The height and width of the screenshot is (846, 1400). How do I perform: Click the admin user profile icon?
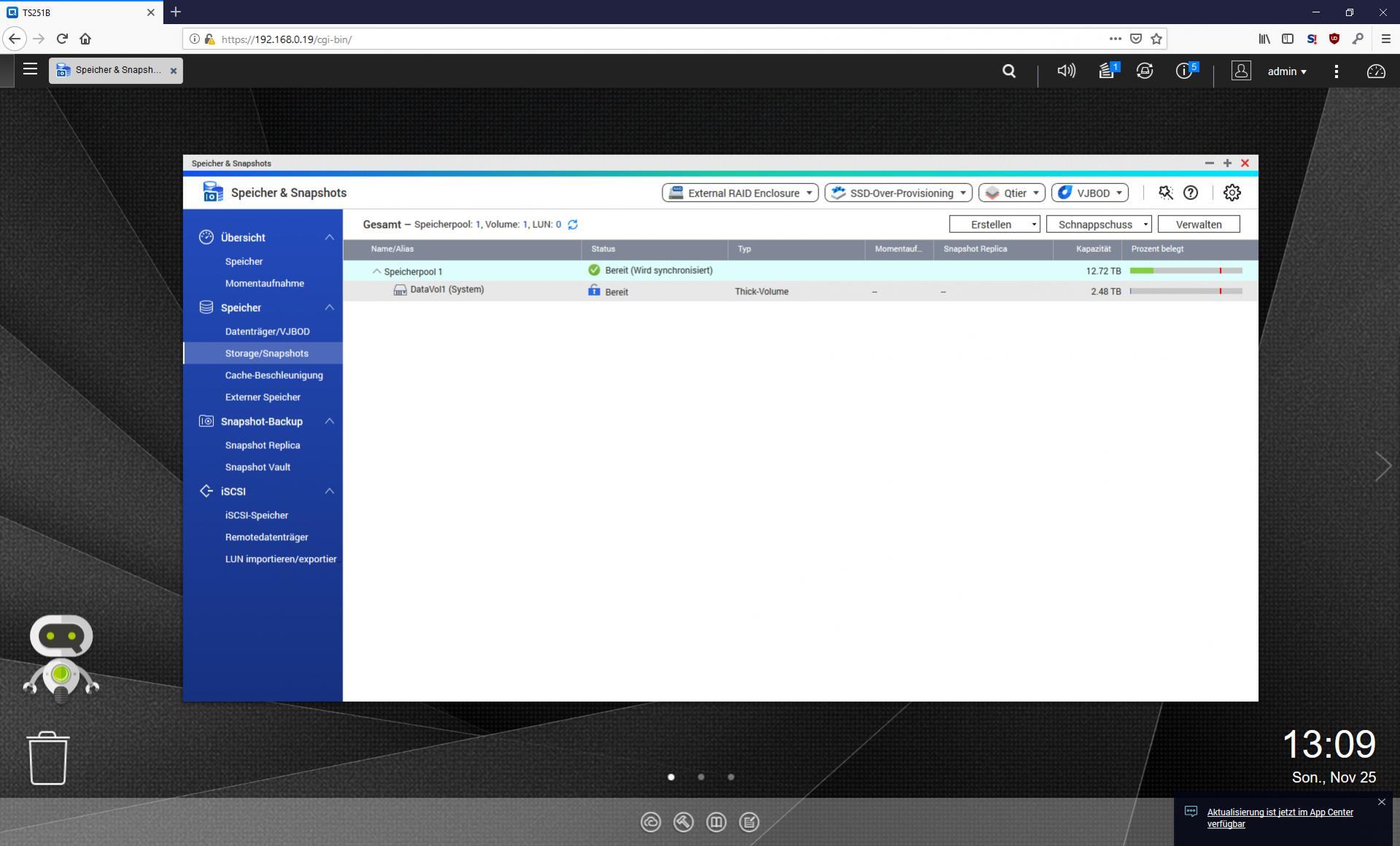tap(1241, 71)
